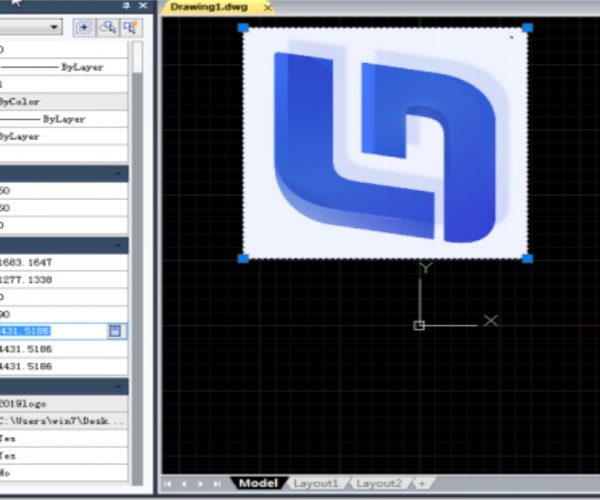Jump to first layout tab arrow
Screen dimensions: 600x500
point(168,484)
